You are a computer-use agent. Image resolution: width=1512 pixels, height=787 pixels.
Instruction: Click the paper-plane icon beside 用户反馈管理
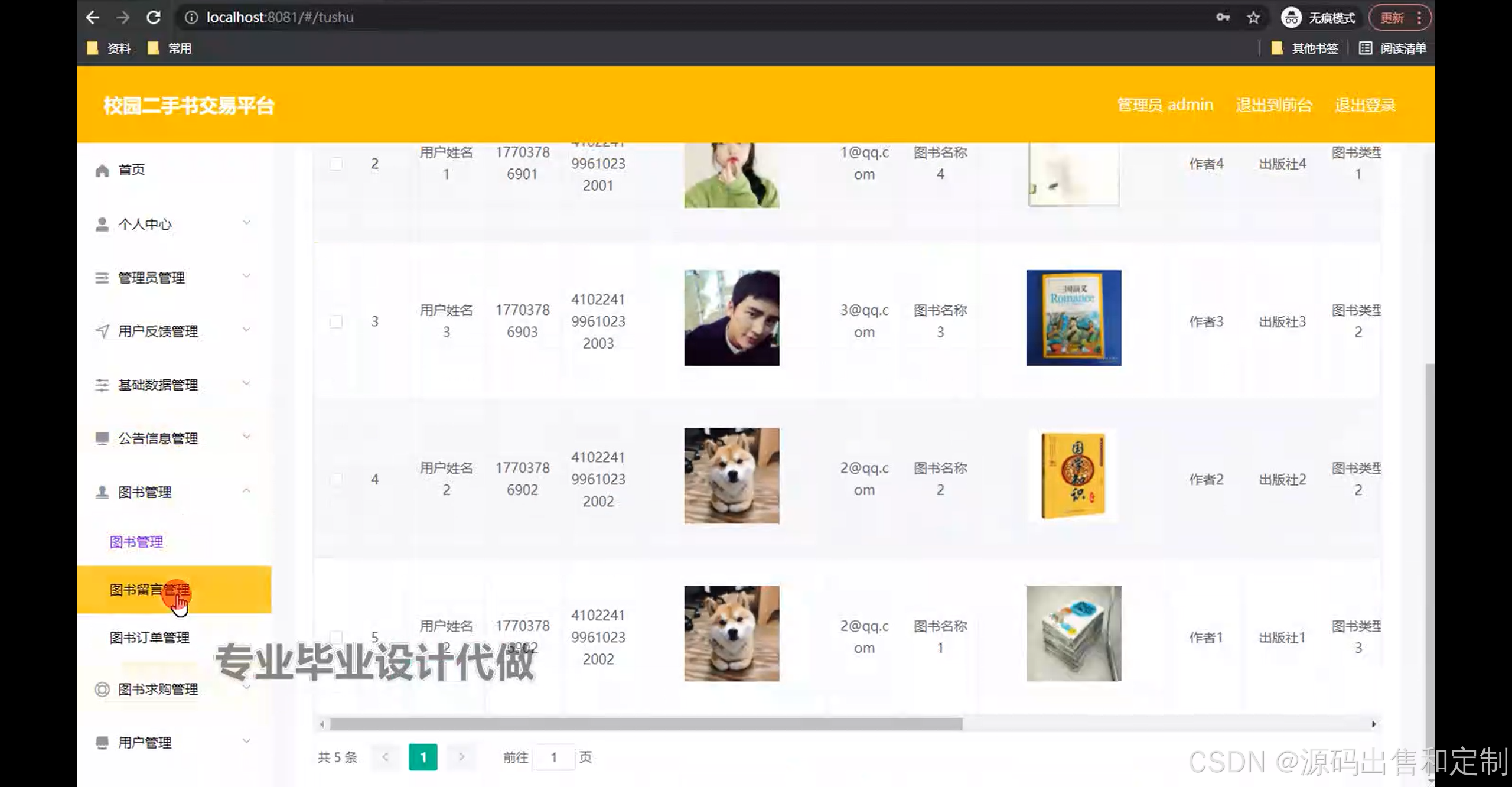click(102, 330)
